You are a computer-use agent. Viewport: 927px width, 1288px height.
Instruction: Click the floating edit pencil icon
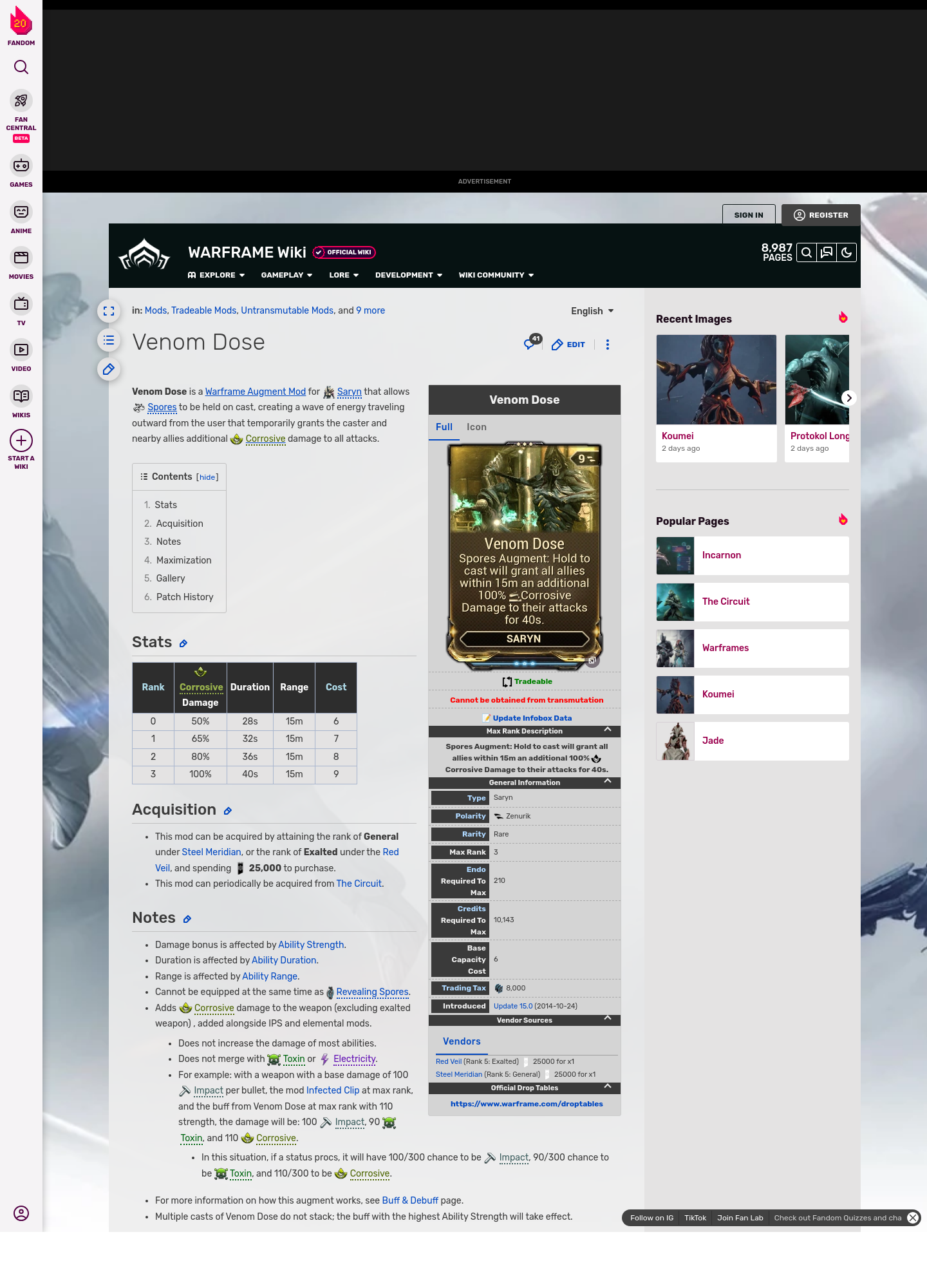[109, 369]
